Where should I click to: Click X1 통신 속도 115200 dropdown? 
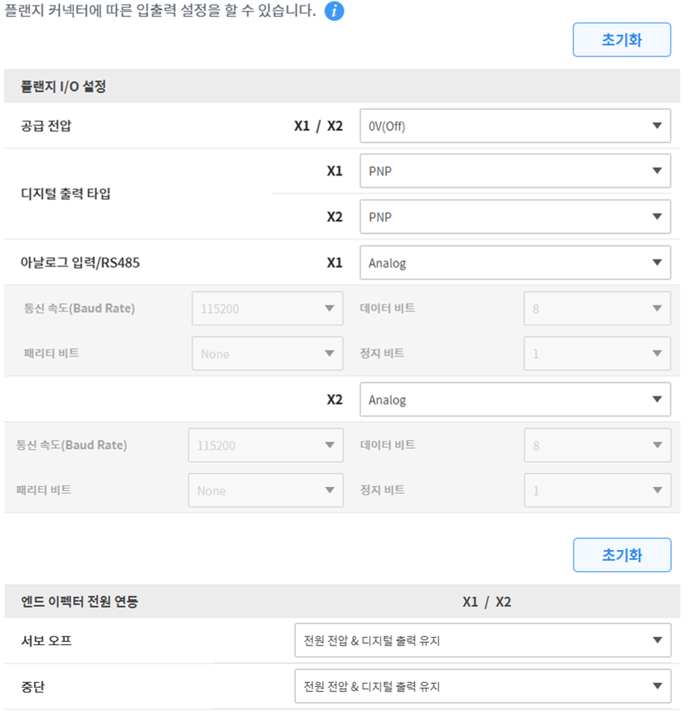pyautogui.click(x=267, y=308)
